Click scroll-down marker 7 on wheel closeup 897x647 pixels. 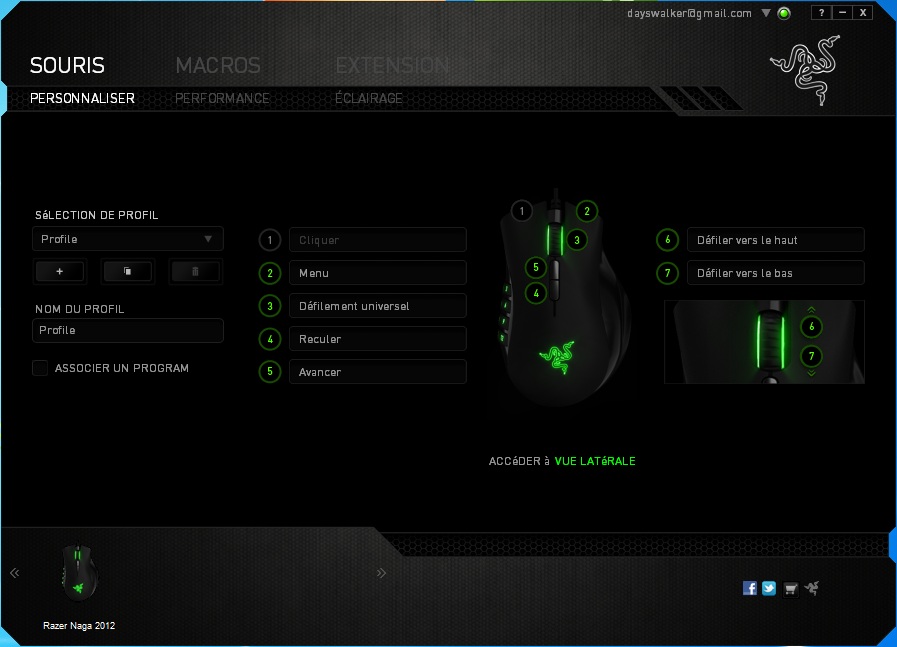[x=811, y=356]
